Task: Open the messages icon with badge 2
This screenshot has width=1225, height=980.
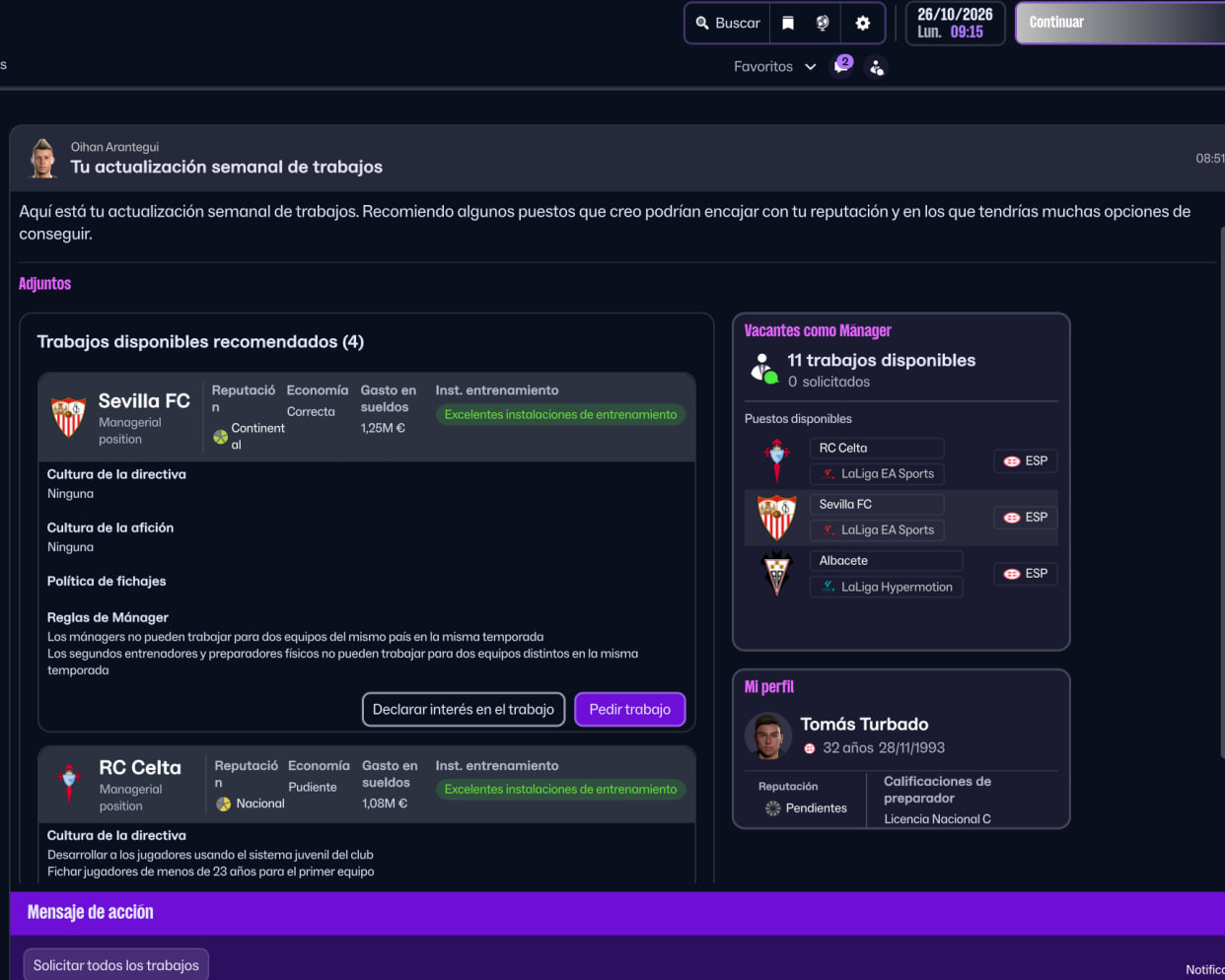Action: (x=842, y=65)
